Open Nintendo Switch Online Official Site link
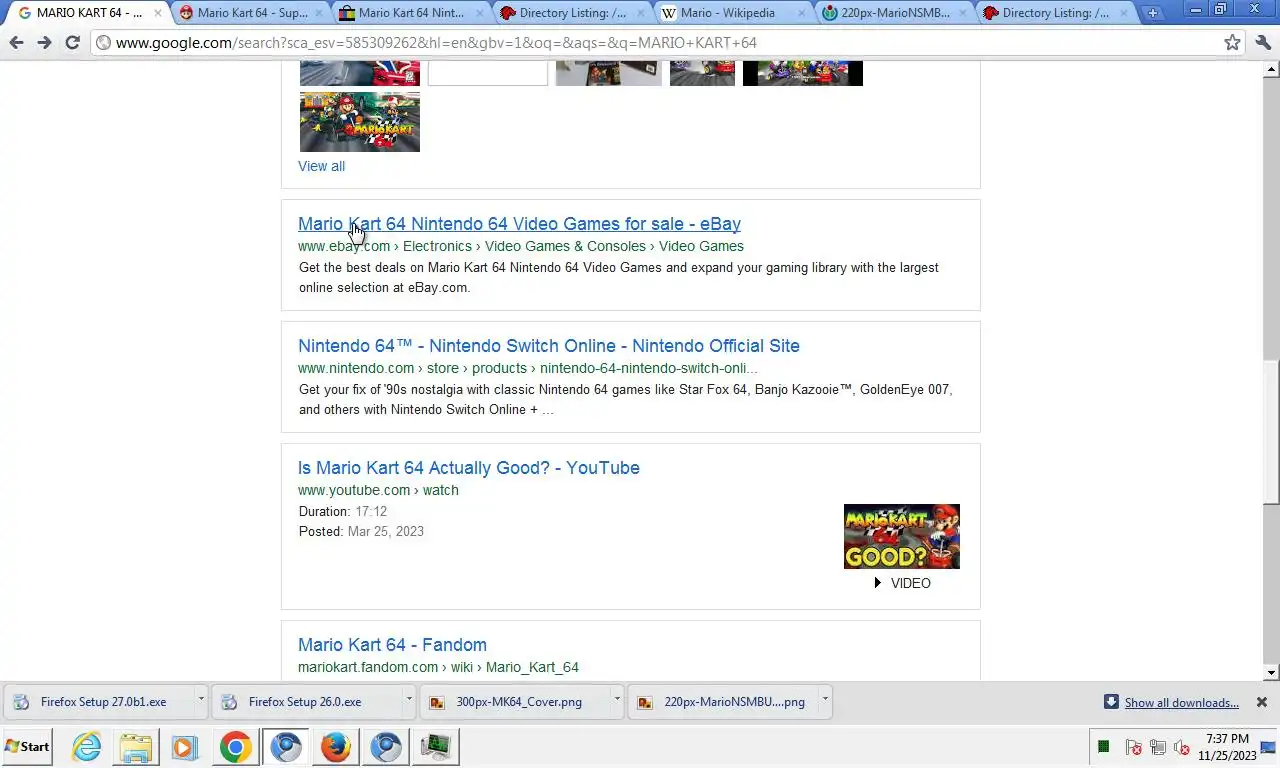The image size is (1280, 768). [549, 346]
